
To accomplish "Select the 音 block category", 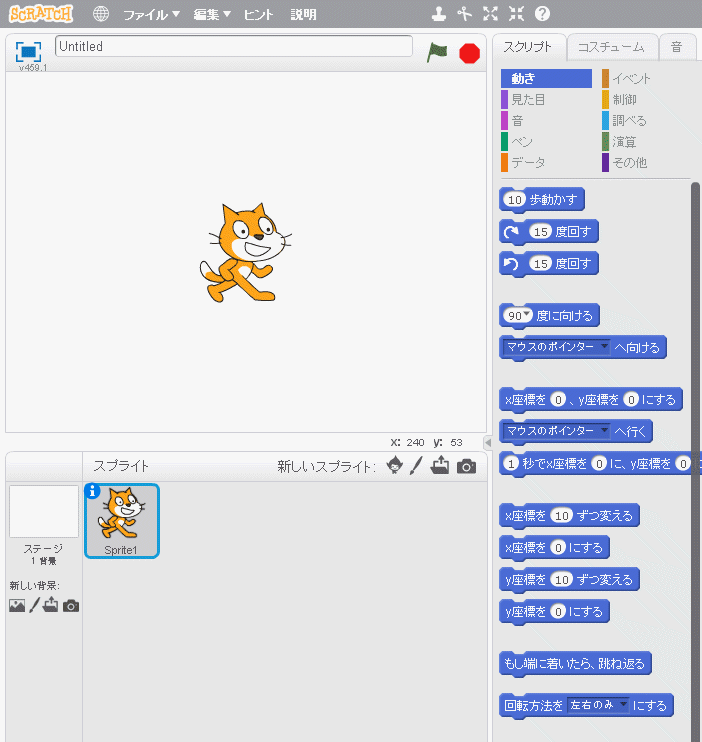I will coord(546,121).
